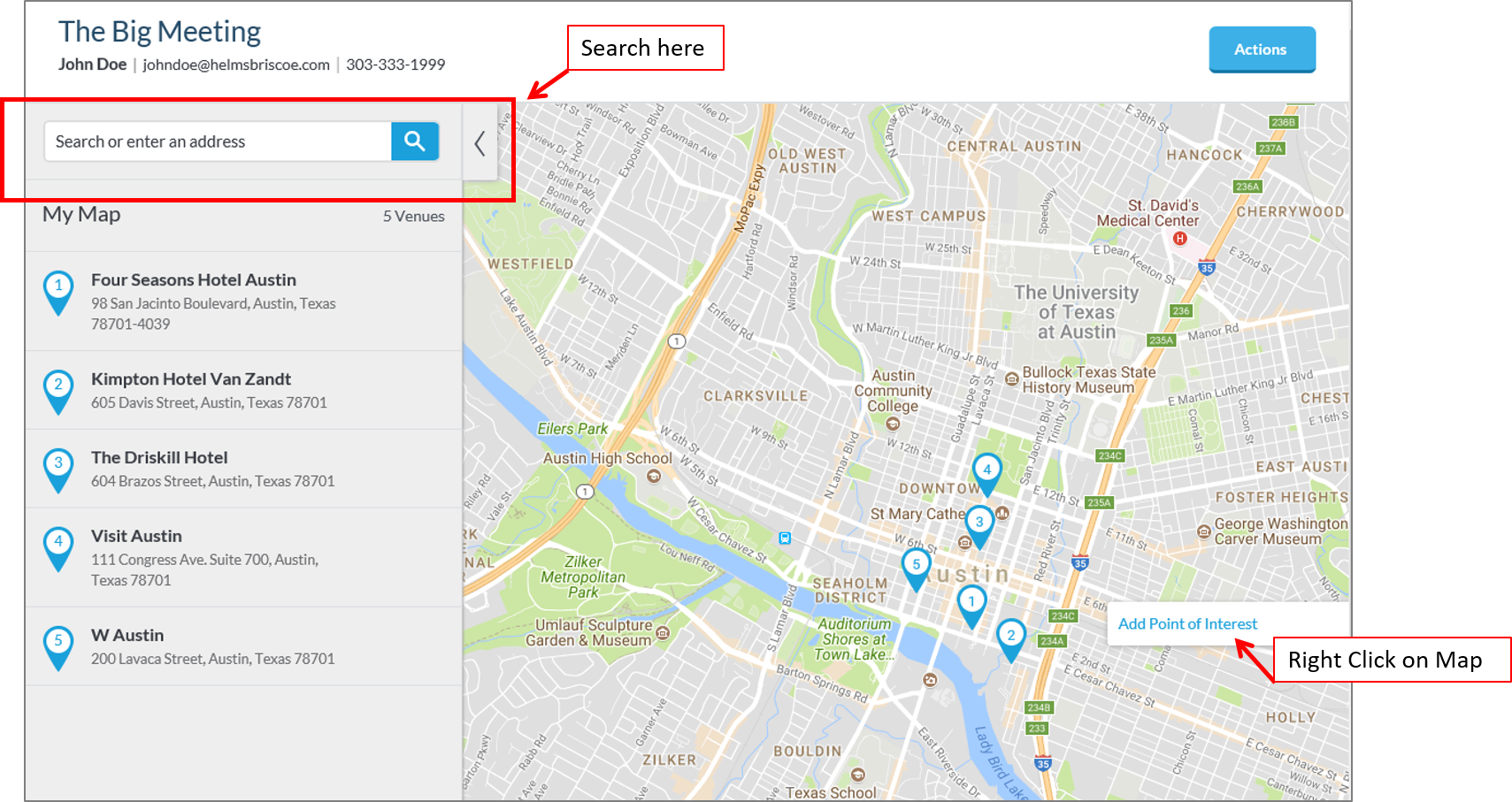1512x802 pixels.
Task: Select venue pin 2 for Kimpton Hotel Van Zandt
Action: (58, 385)
